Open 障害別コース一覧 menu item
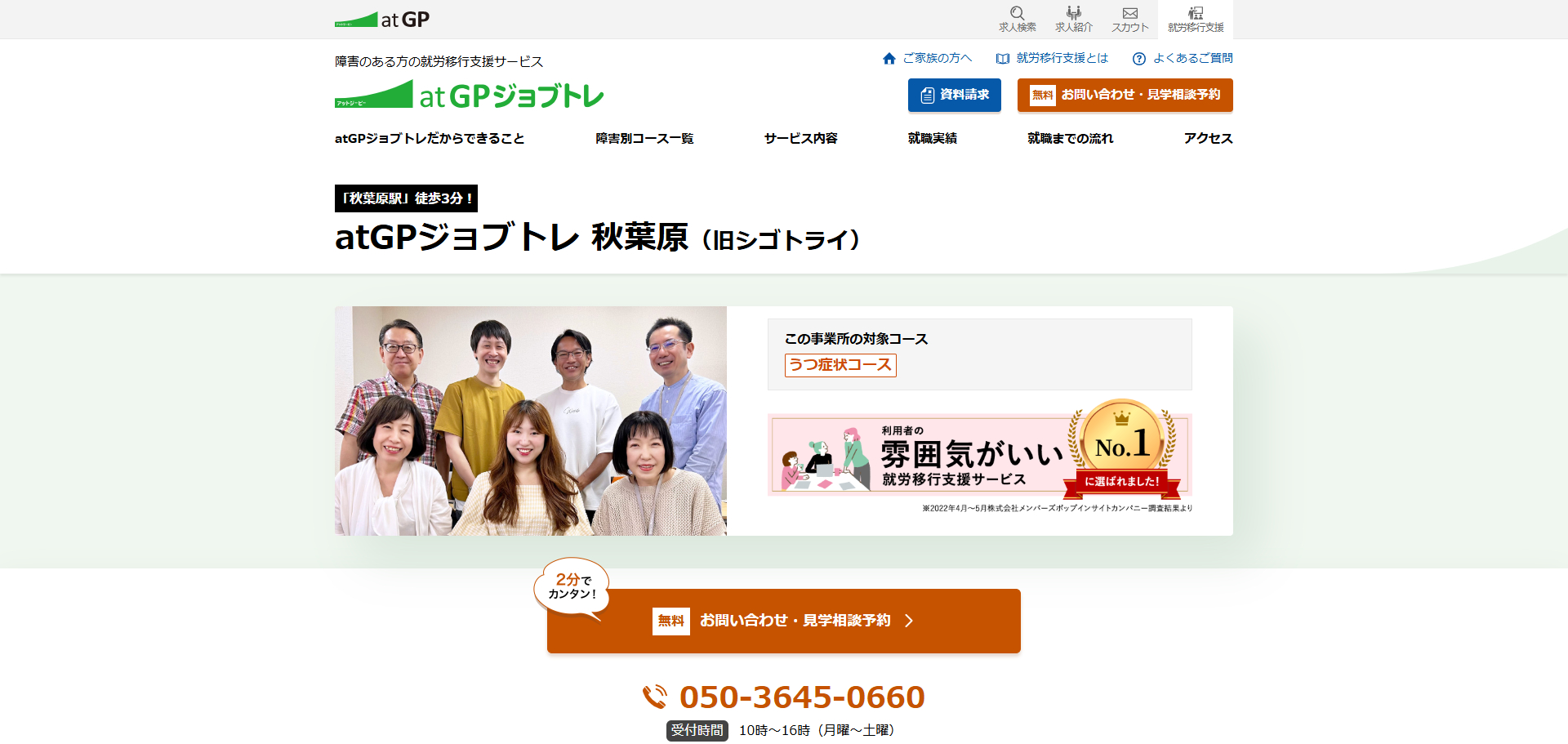 (x=644, y=138)
